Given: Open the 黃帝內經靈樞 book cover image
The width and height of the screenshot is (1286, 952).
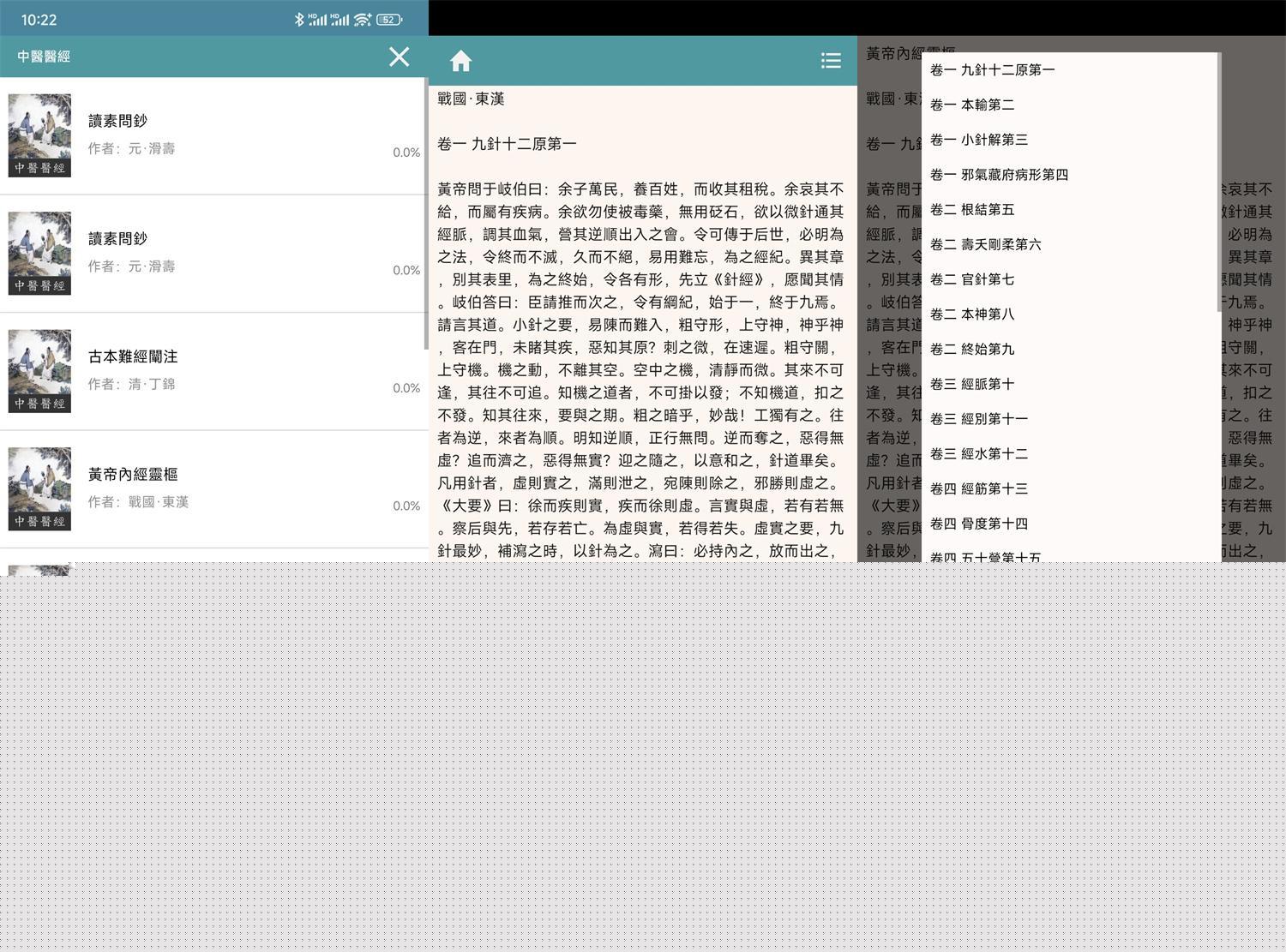Looking at the screenshot, I should tap(39, 489).
